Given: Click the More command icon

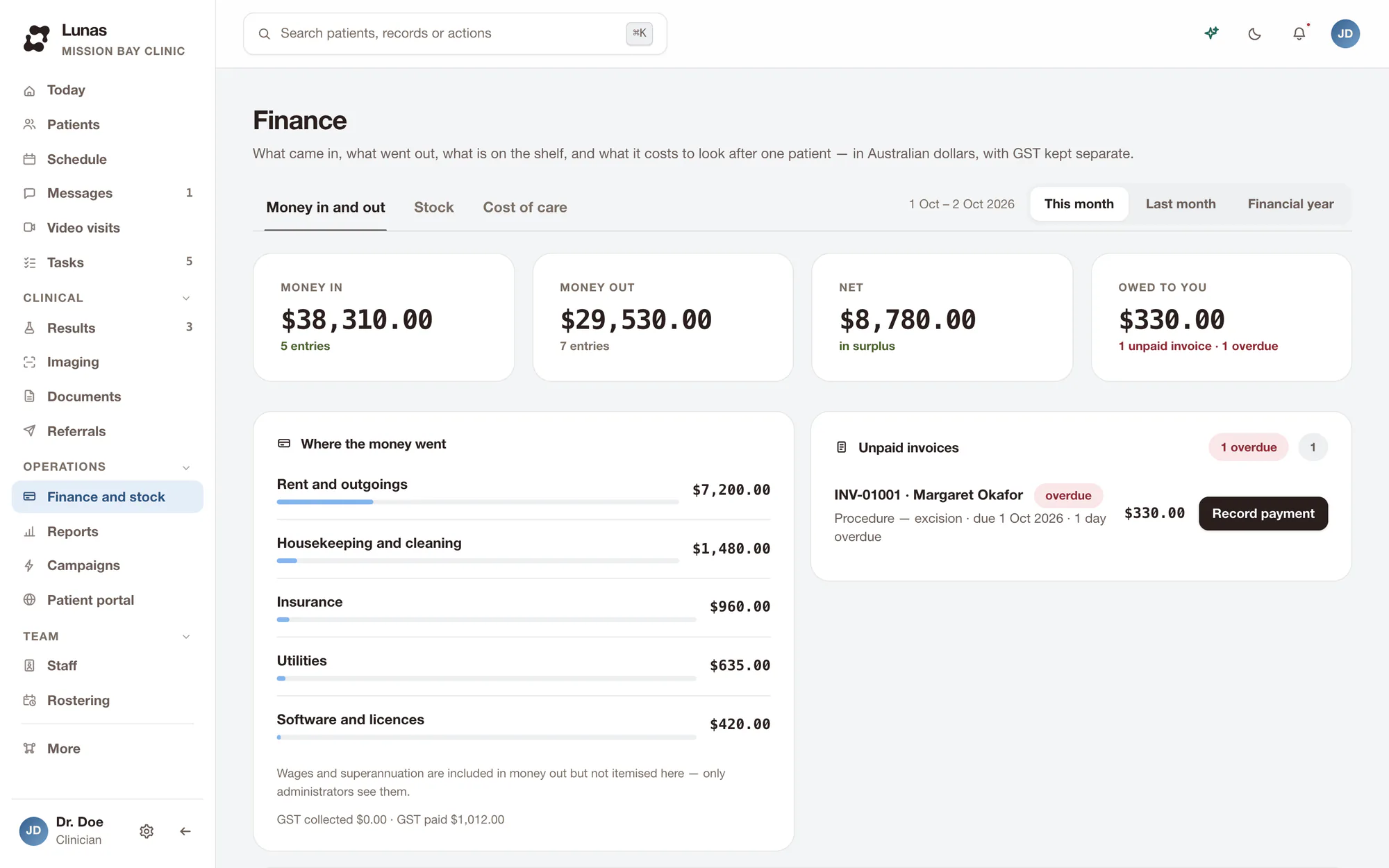Looking at the screenshot, I should click(x=29, y=749).
